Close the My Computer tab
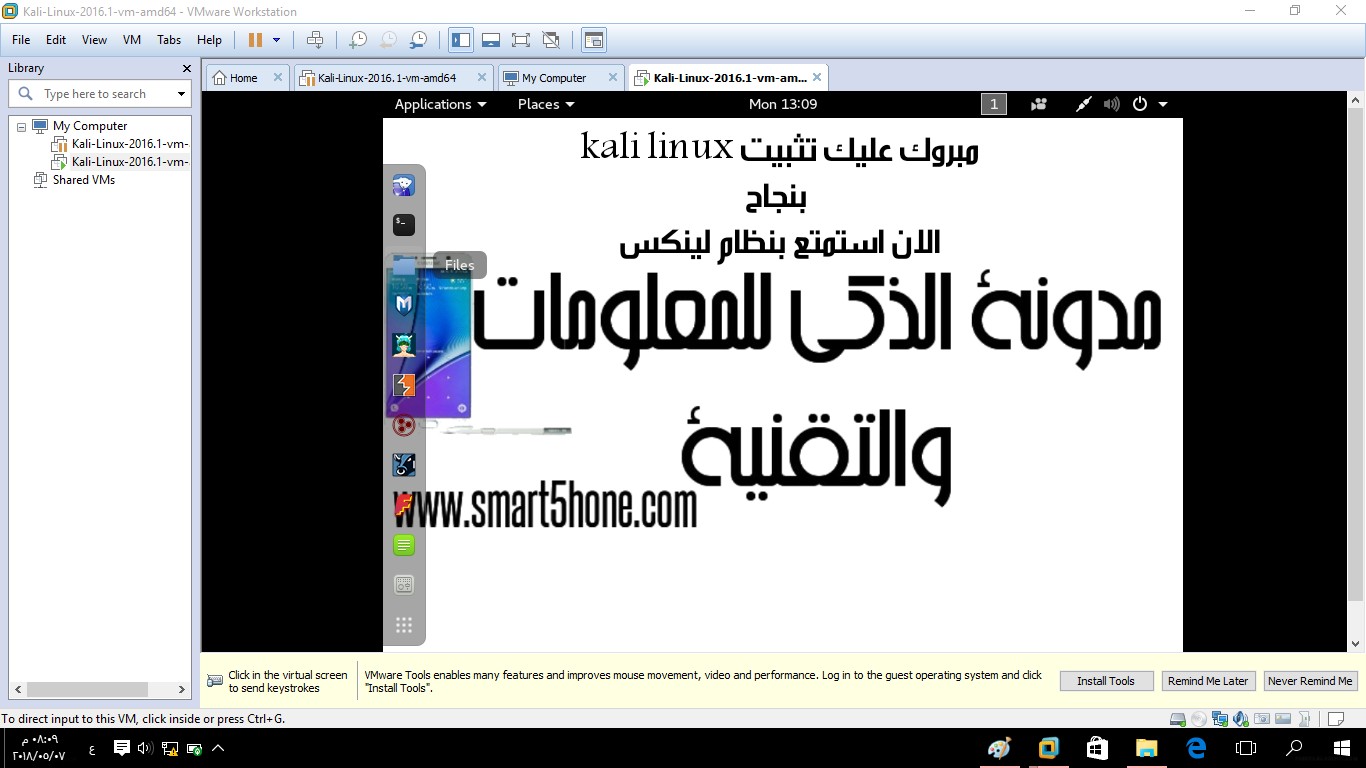Viewport: 1366px width, 768px height. (x=611, y=77)
